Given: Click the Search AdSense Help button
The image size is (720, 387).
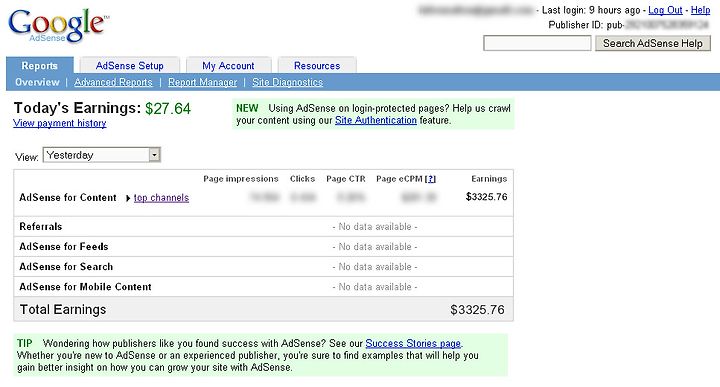Looking at the screenshot, I should point(652,43).
